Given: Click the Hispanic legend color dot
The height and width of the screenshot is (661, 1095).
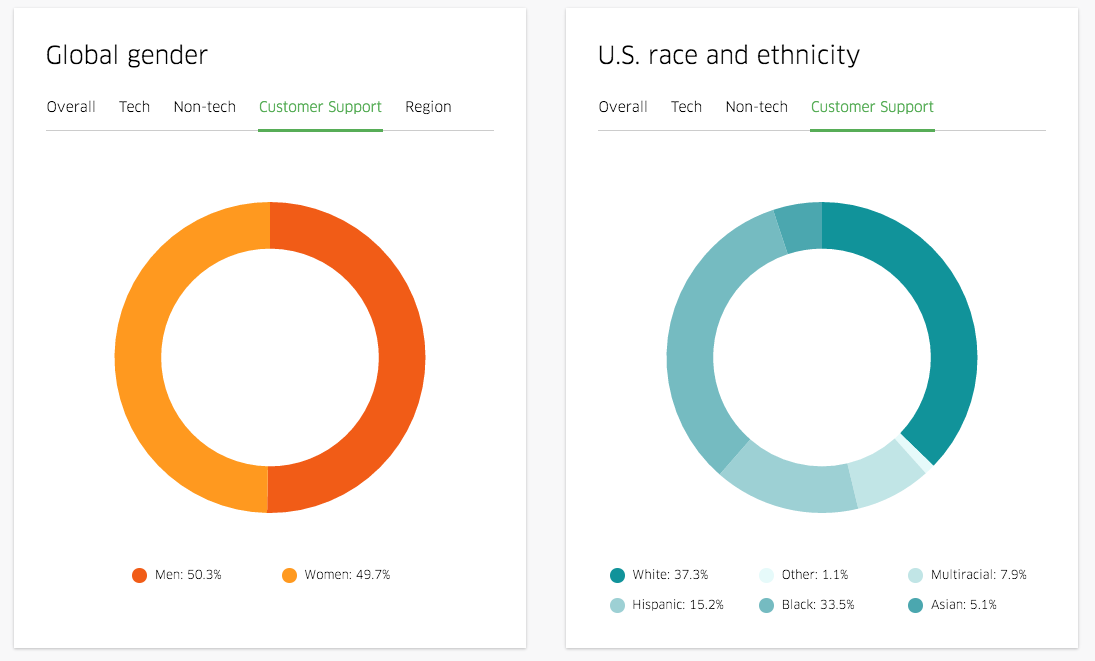Looking at the screenshot, I should coord(617,605).
